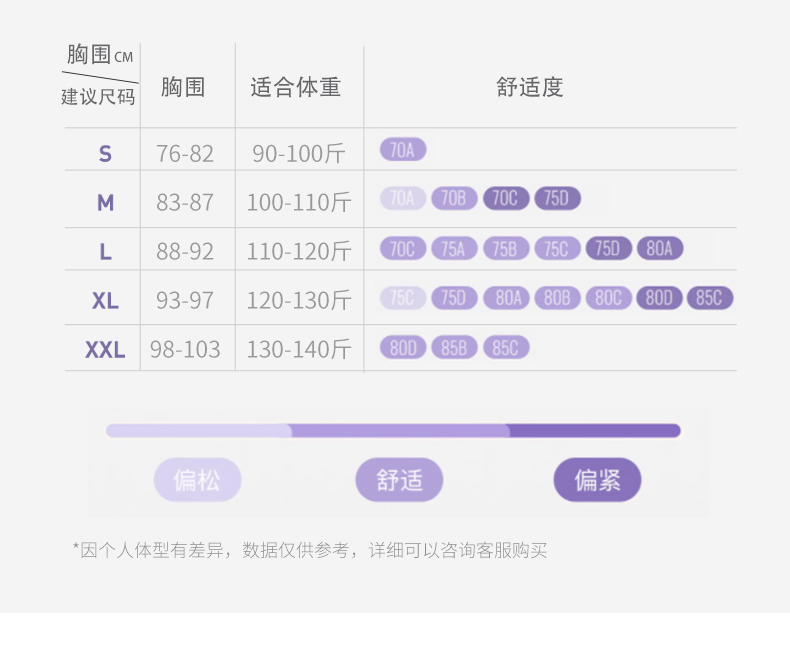Click the 85B tag in the XXL row
The image size is (790, 648).
click(x=454, y=348)
